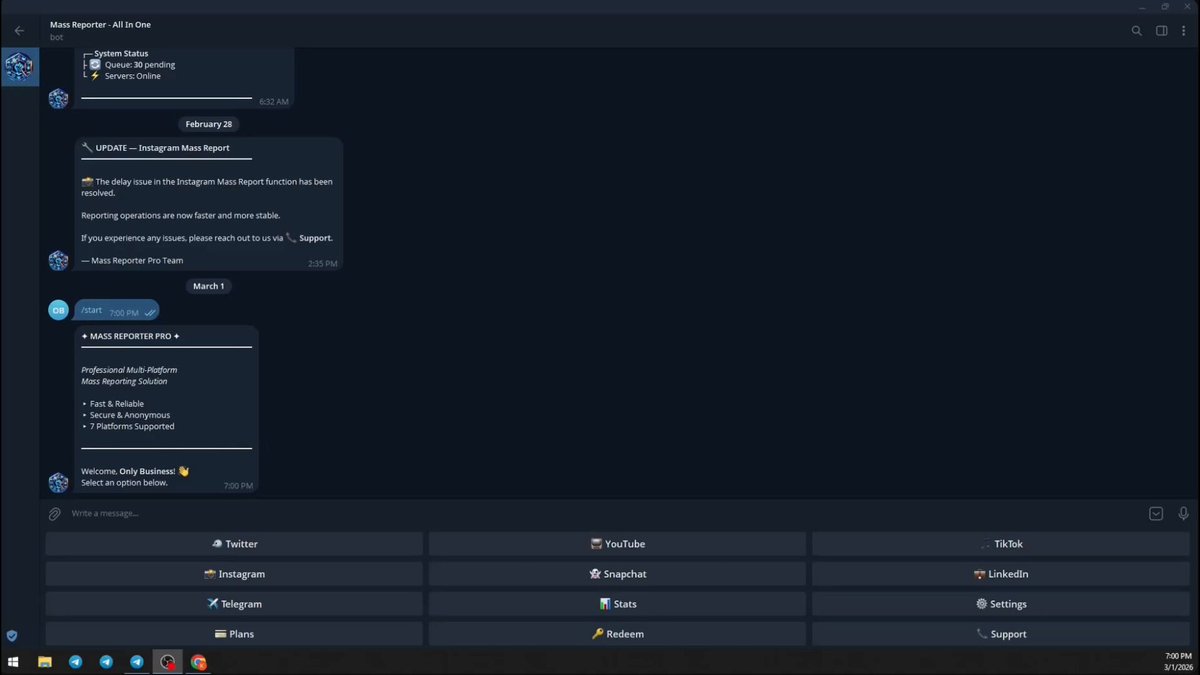The height and width of the screenshot is (675, 1200).
Task: Open the Settings bot button
Action: [x=1000, y=604]
